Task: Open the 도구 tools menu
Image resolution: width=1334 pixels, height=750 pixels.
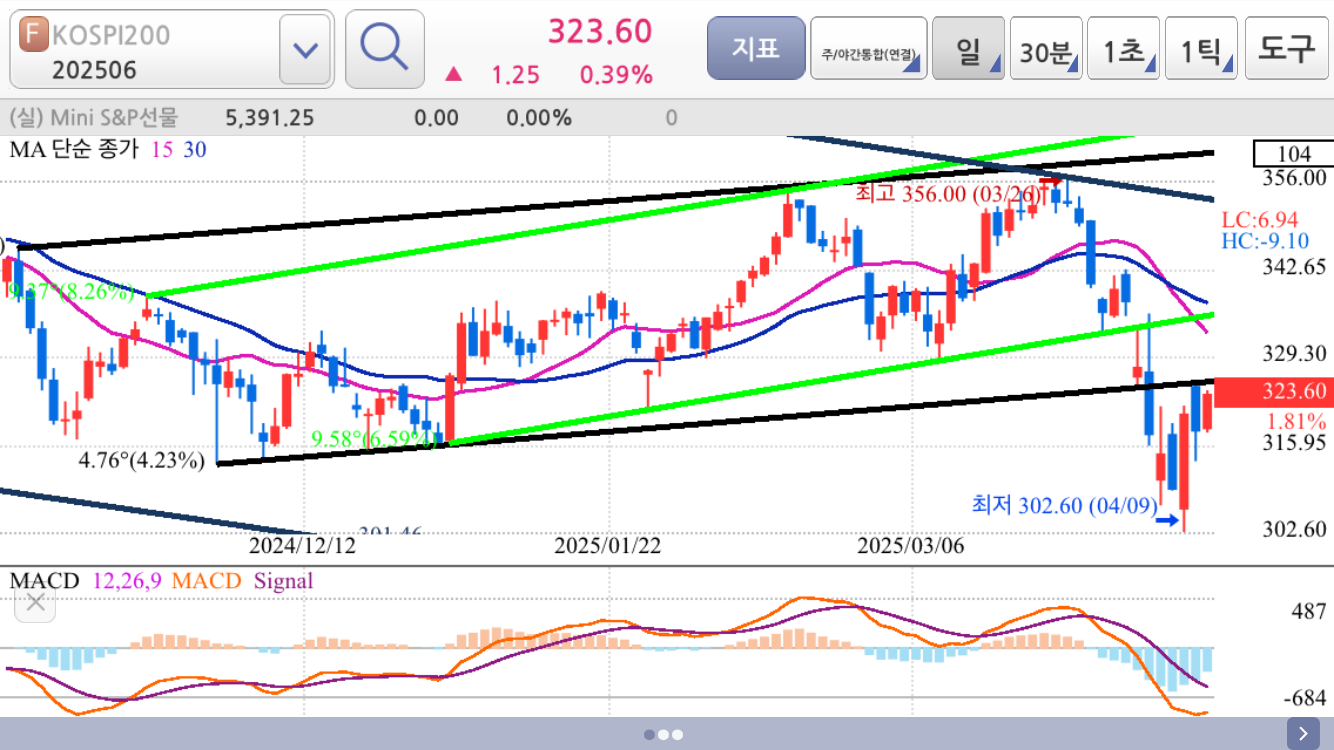Action: [x=1286, y=49]
